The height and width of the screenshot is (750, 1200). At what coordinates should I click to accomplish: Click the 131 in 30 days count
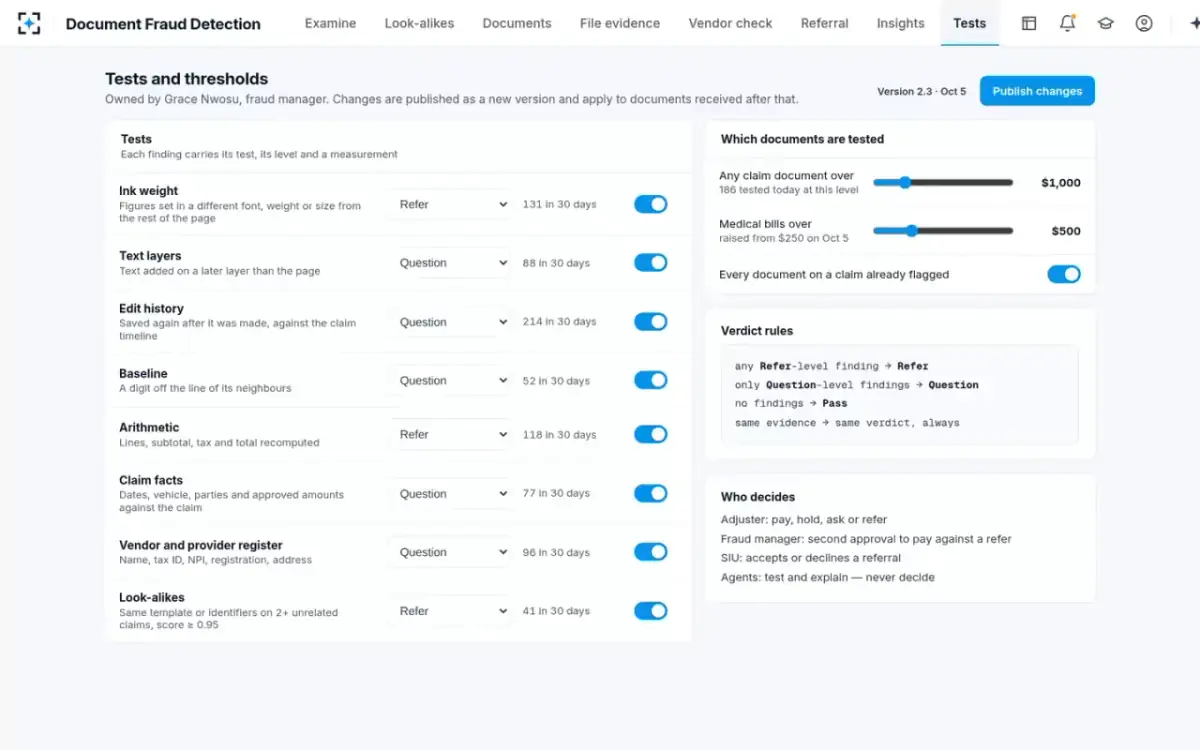coord(559,204)
